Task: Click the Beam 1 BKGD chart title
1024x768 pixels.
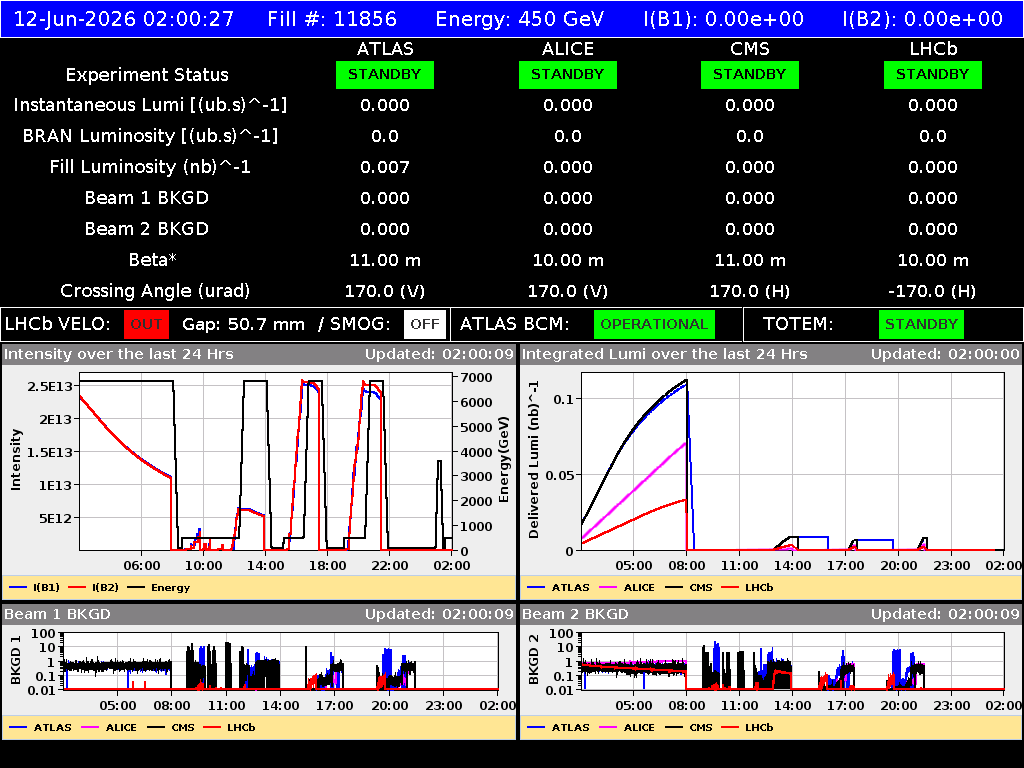Action: tap(57, 614)
